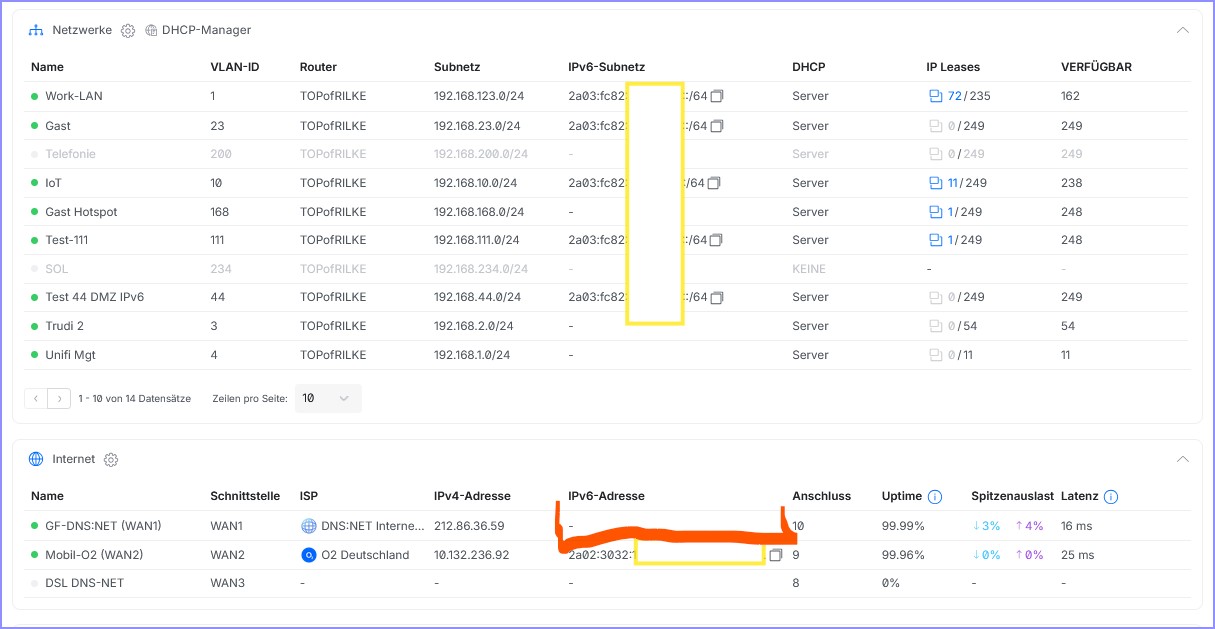Image resolution: width=1215 pixels, height=629 pixels.
Task: Open Unifi Mgt IP leases icon
Action: [x=935, y=355]
